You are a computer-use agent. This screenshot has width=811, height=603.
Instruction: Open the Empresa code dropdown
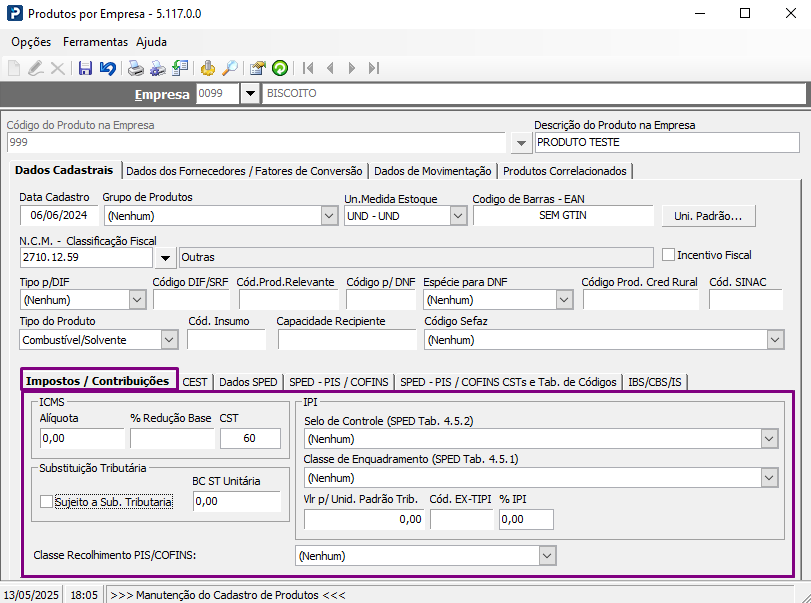pyautogui.click(x=250, y=94)
